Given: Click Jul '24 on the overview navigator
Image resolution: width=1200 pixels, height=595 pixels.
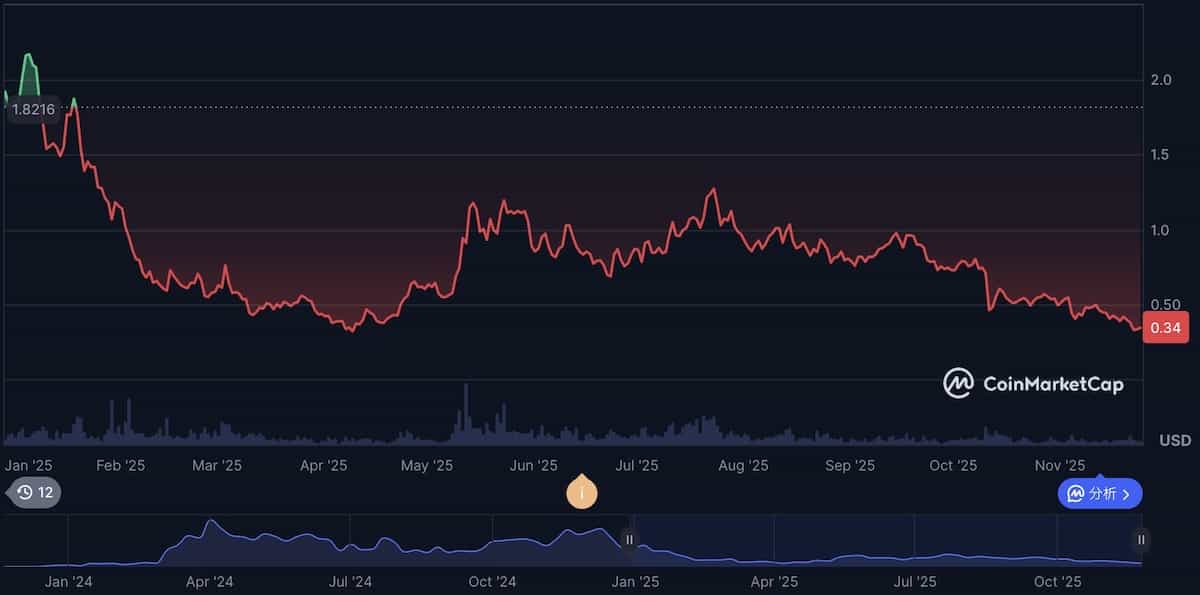Looking at the screenshot, I should pos(350,581).
